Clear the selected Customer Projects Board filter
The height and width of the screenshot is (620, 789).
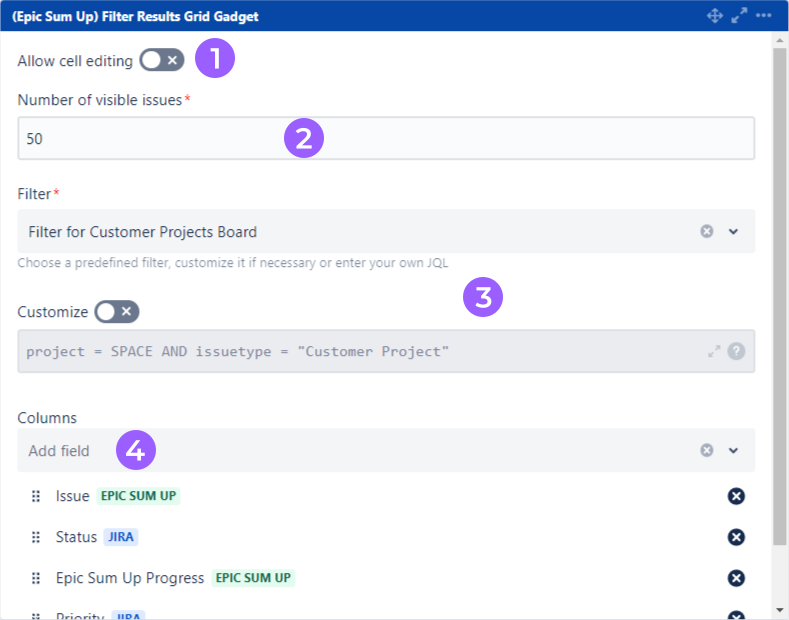pos(707,231)
